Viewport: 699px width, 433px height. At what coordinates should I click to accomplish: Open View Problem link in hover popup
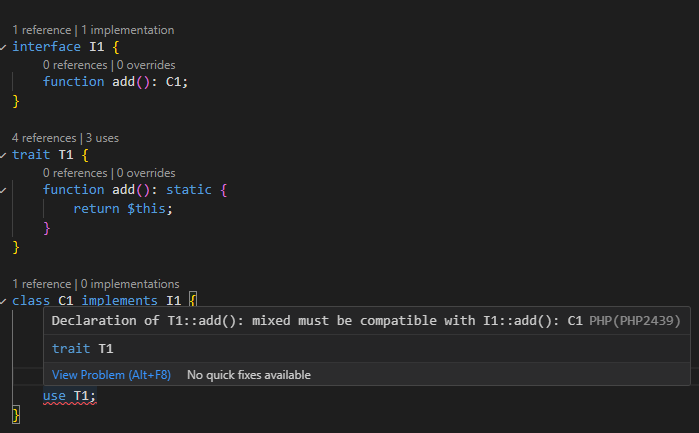pos(111,375)
